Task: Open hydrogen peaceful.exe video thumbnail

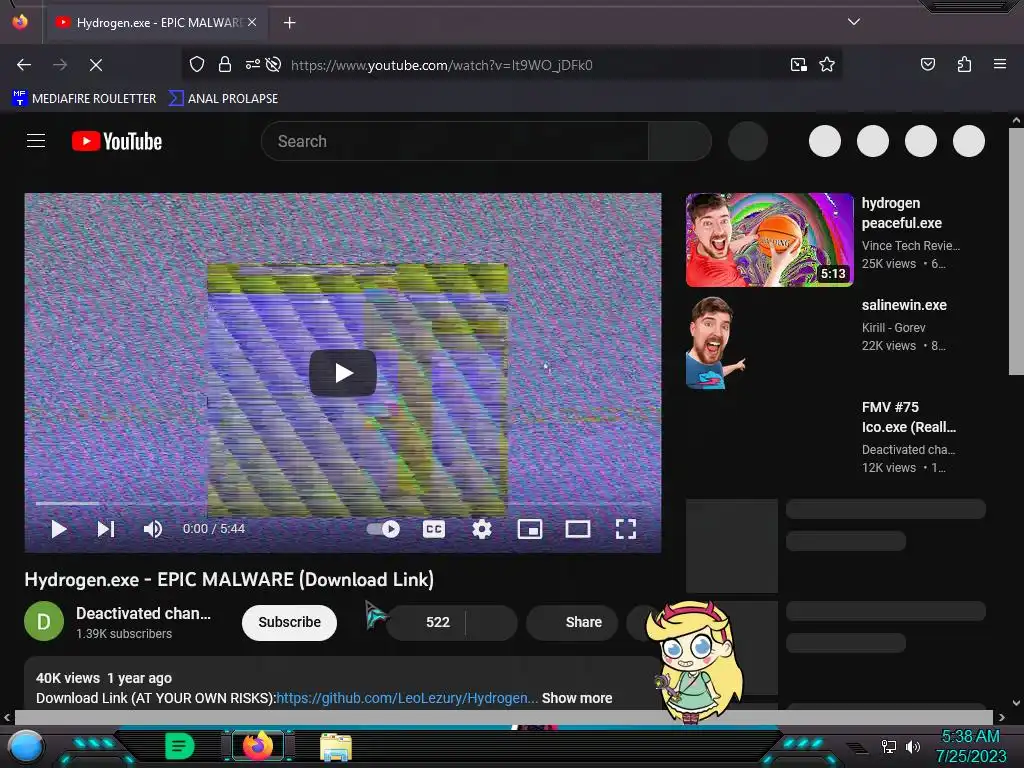Action: tap(769, 240)
